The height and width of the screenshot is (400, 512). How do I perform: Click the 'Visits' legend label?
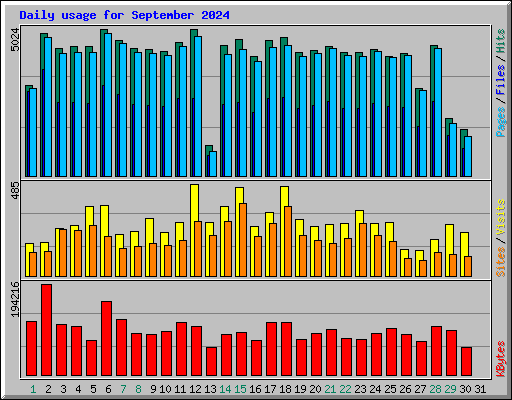(x=501, y=217)
